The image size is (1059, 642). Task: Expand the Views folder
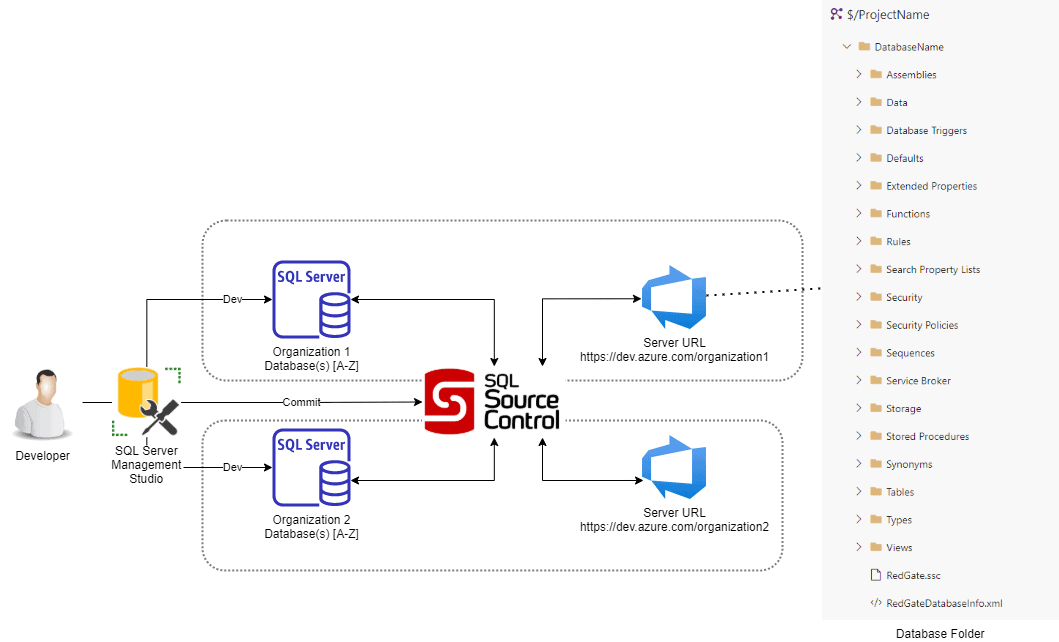[x=858, y=547]
